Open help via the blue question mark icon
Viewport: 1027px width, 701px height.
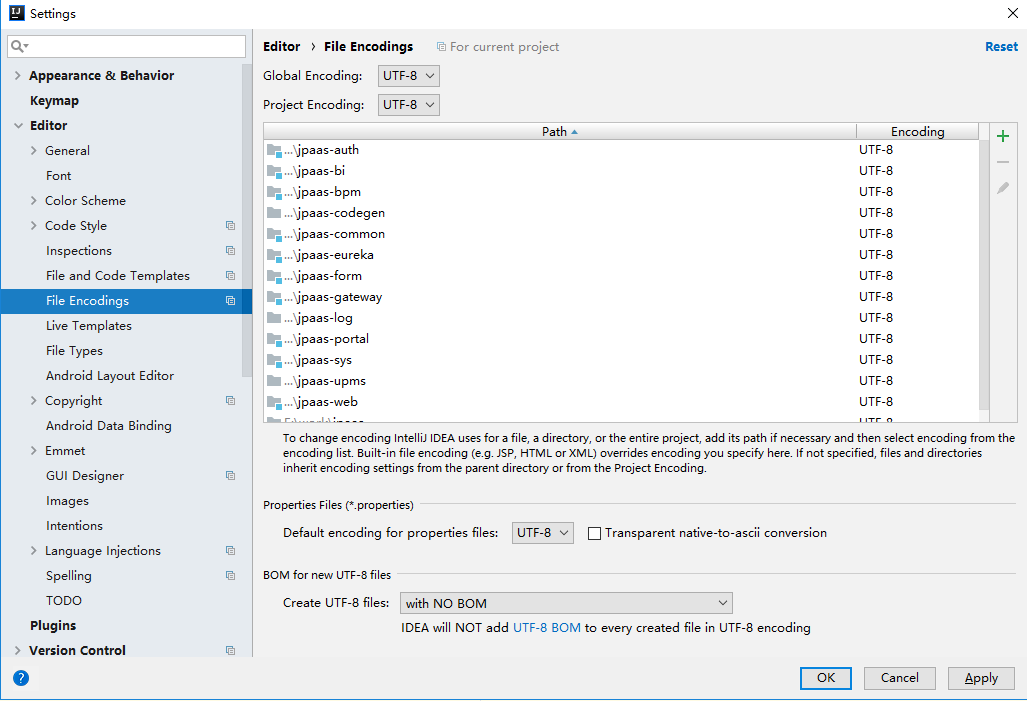pyautogui.click(x=21, y=678)
